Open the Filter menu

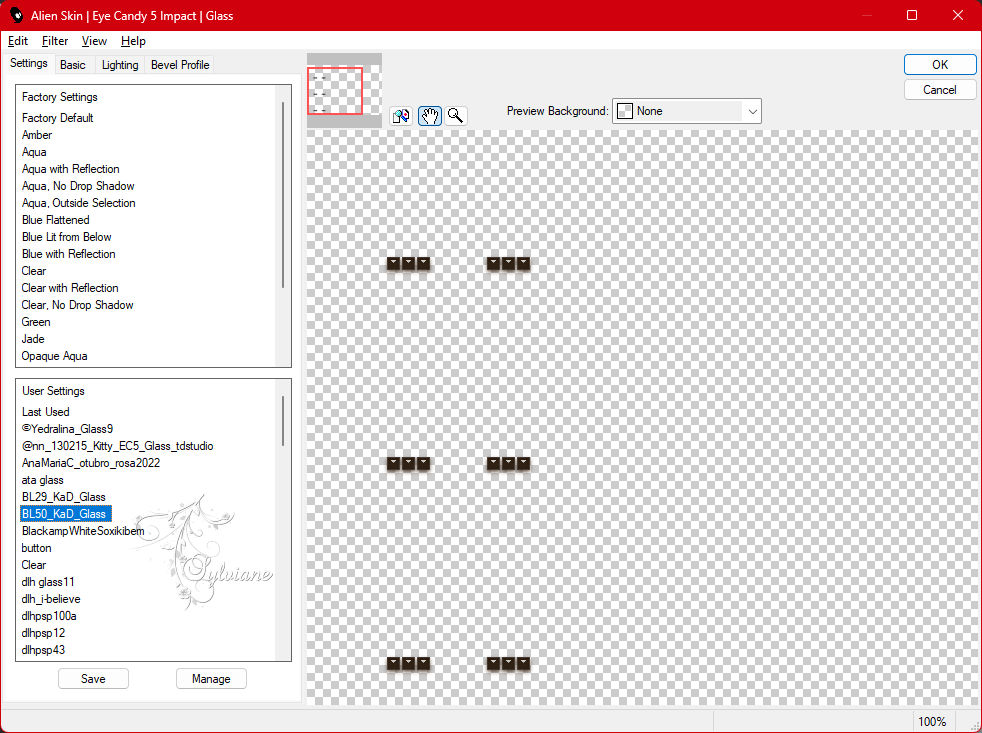click(55, 41)
